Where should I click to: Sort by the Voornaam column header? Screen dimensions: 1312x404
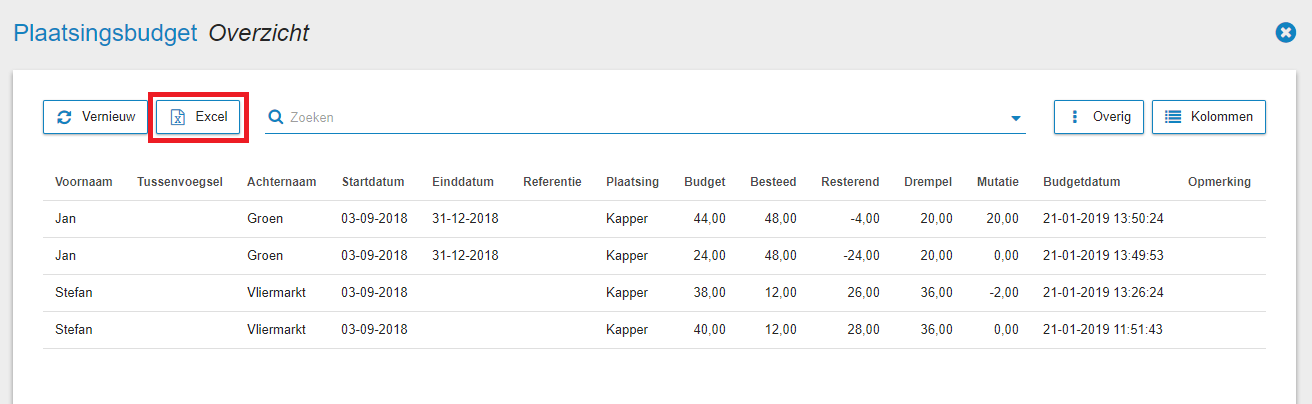[84, 182]
